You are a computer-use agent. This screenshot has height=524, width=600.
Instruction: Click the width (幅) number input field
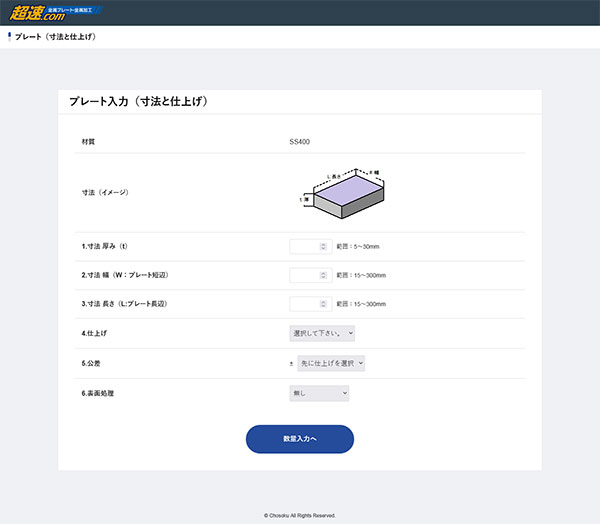coord(304,275)
